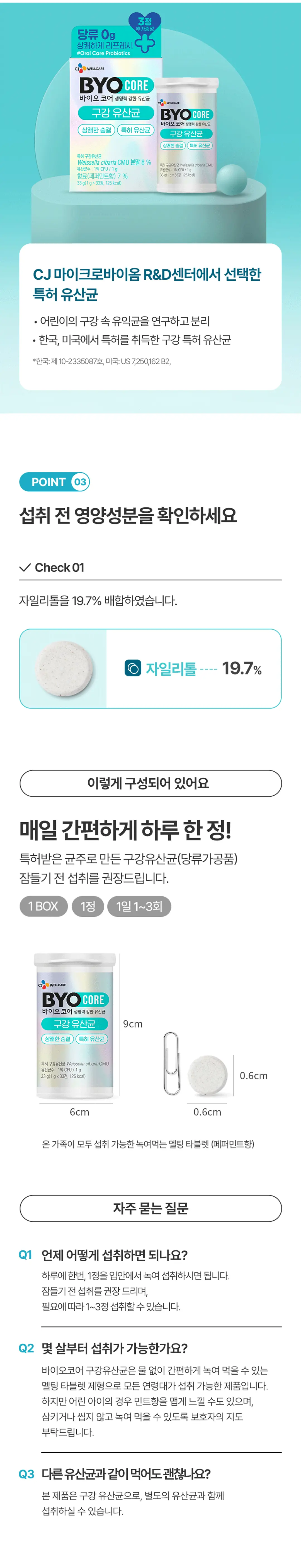
Task: Expand Q3 다른 유산균과 같이 먹어도 괜찮나요
Action: point(126,1474)
